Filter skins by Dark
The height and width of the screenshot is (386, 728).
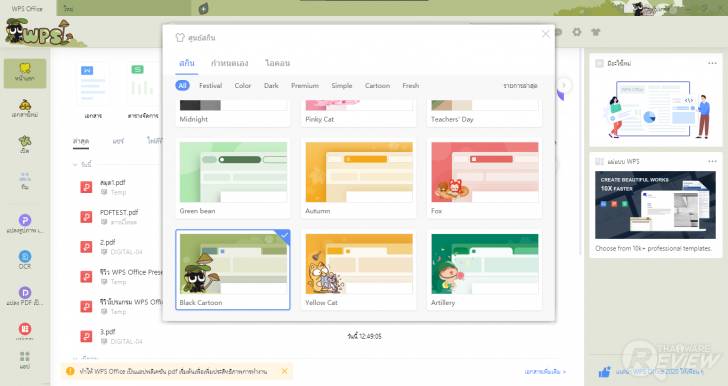(x=271, y=85)
